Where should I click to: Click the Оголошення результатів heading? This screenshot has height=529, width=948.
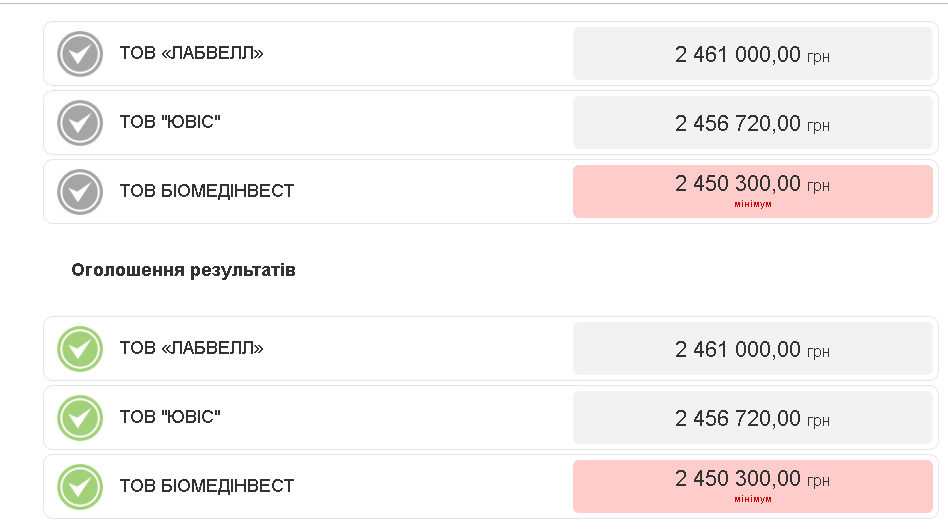183,270
